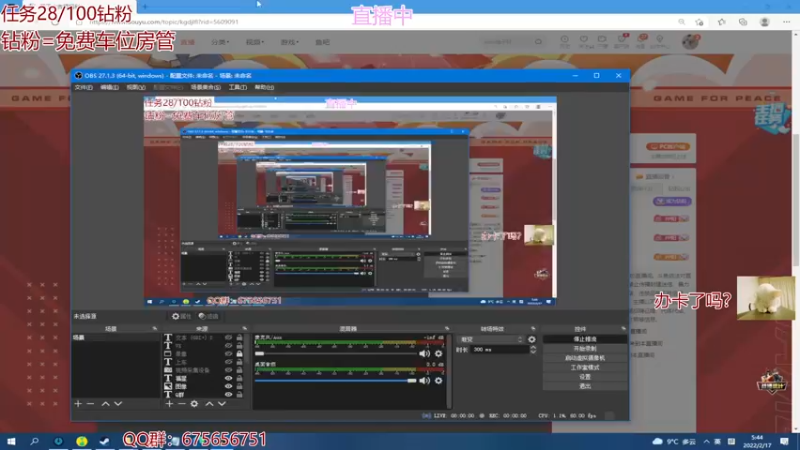Toggle visibility of the 文本 (GDI+) 2 source
Image resolution: width=800 pixels, height=450 pixels.
[x=228, y=338]
